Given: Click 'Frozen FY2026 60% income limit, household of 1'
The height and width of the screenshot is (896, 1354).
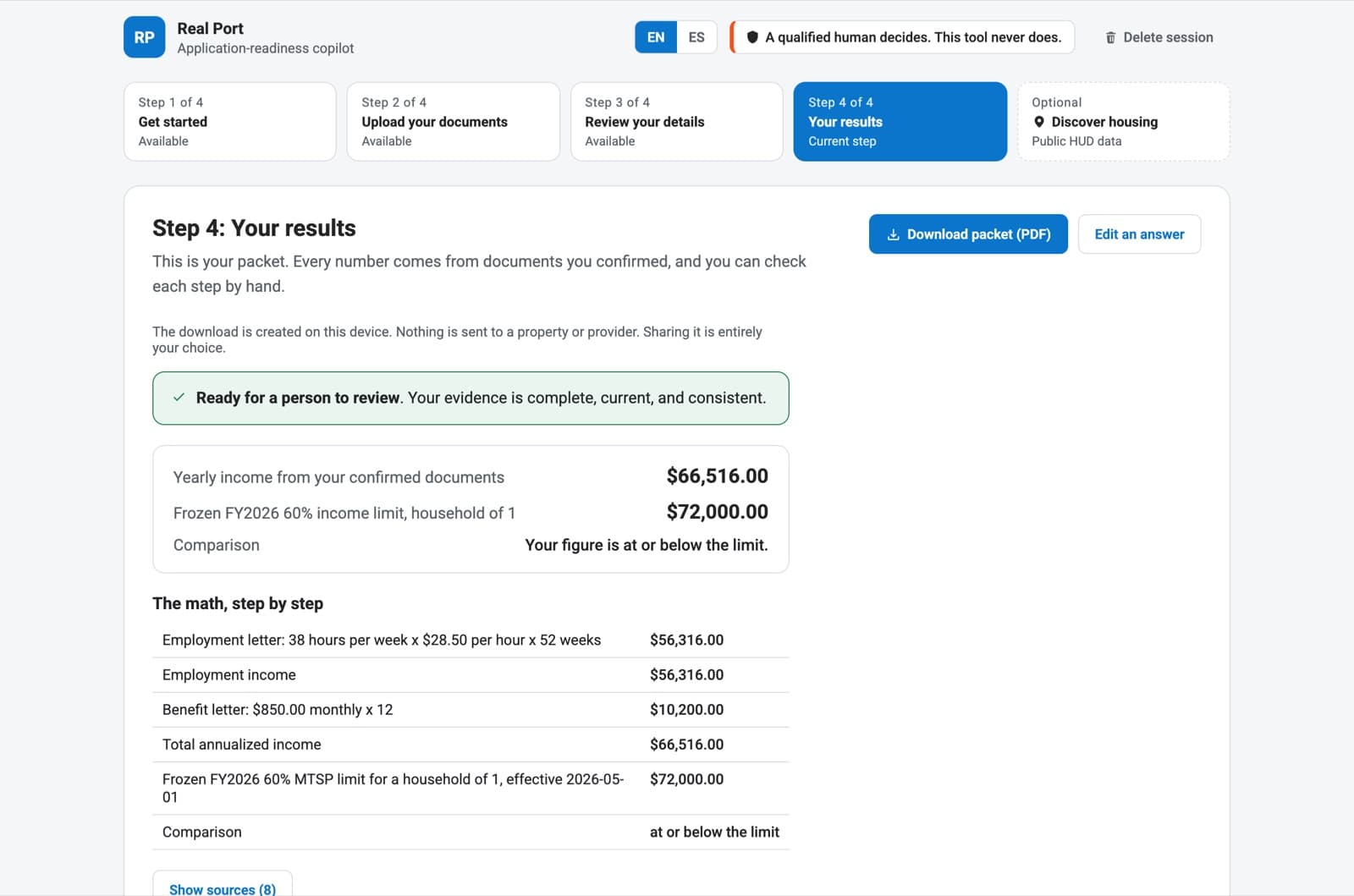Looking at the screenshot, I should click(344, 513).
